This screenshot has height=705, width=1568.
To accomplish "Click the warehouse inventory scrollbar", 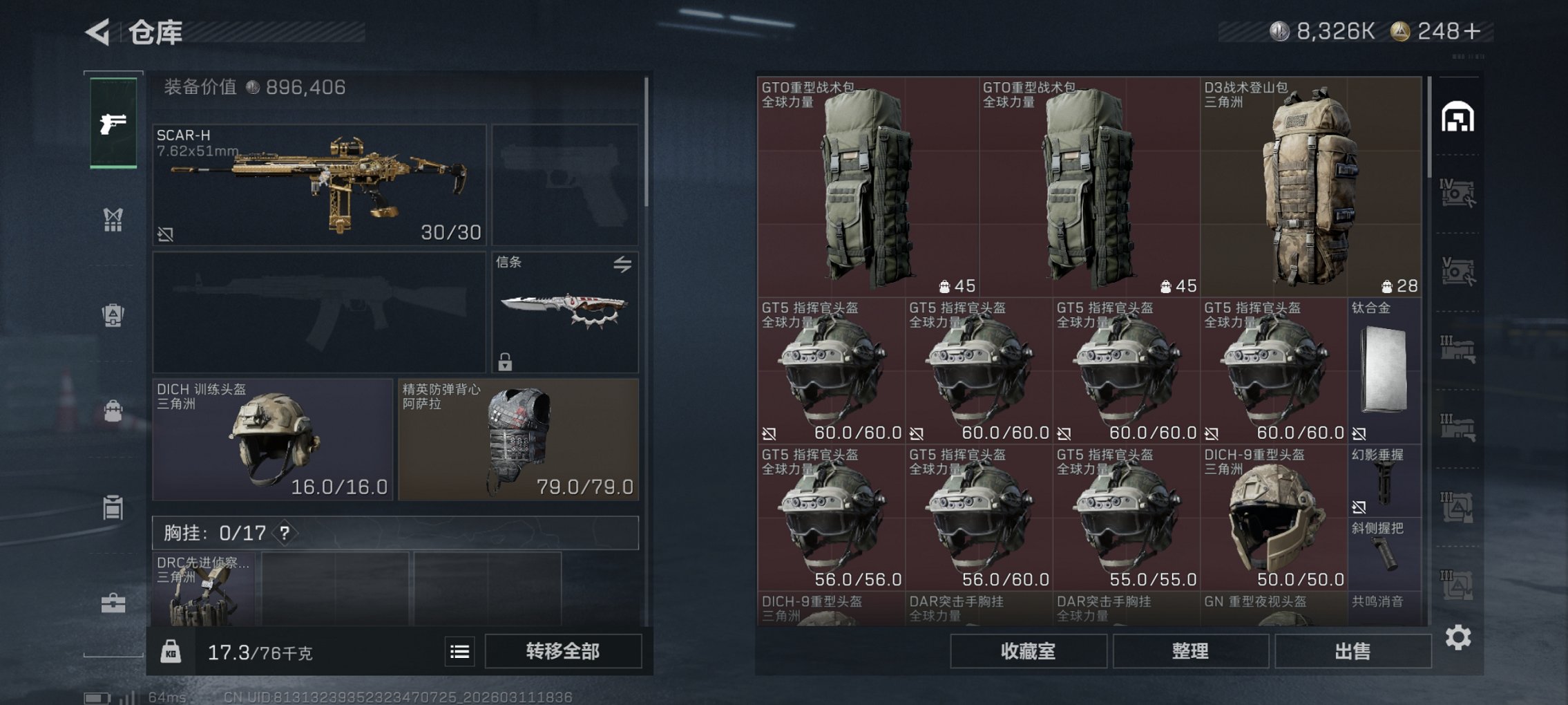I will tap(1428, 126).
